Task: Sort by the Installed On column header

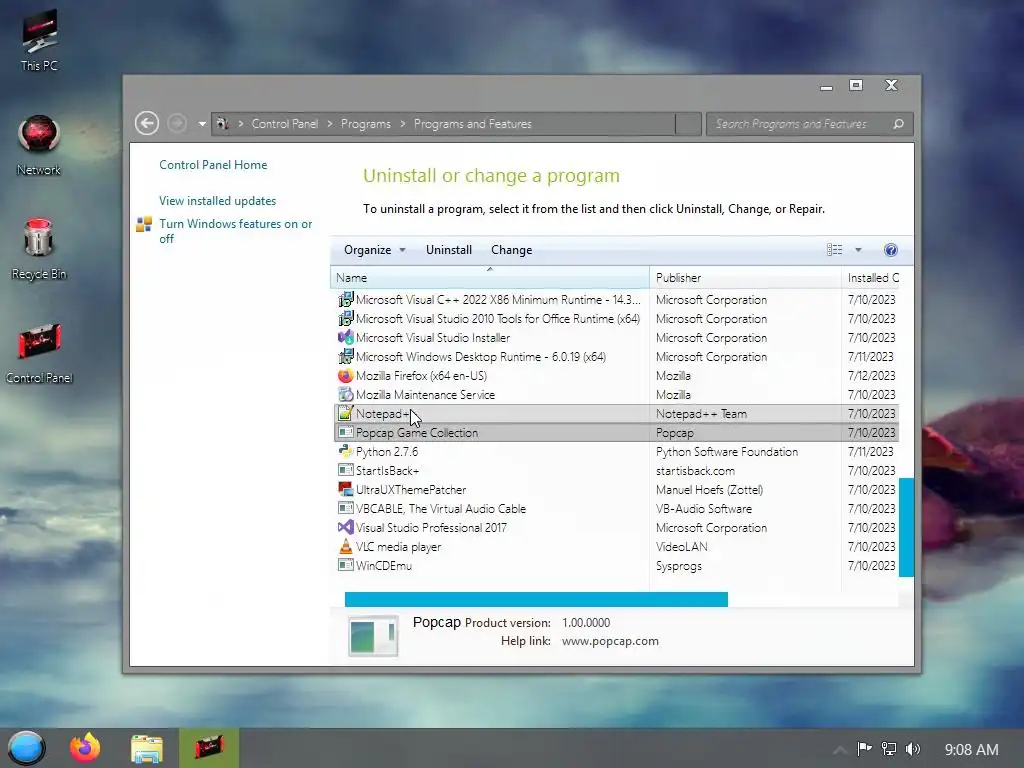Action: (x=871, y=277)
